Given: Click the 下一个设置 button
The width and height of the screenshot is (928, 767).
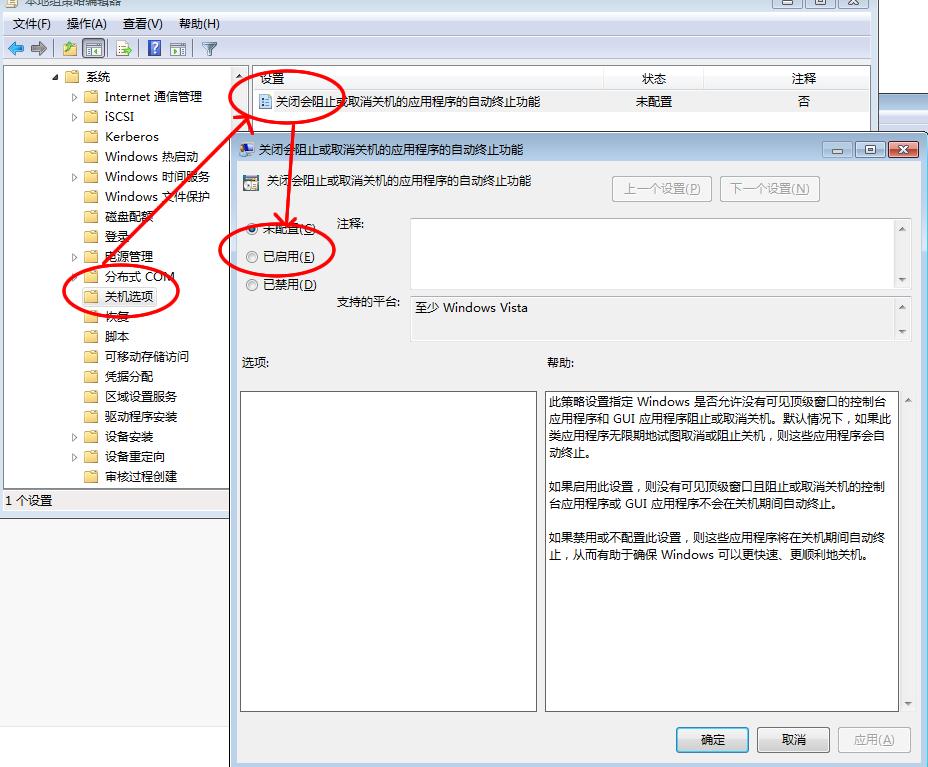Looking at the screenshot, I should pyautogui.click(x=769, y=188).
